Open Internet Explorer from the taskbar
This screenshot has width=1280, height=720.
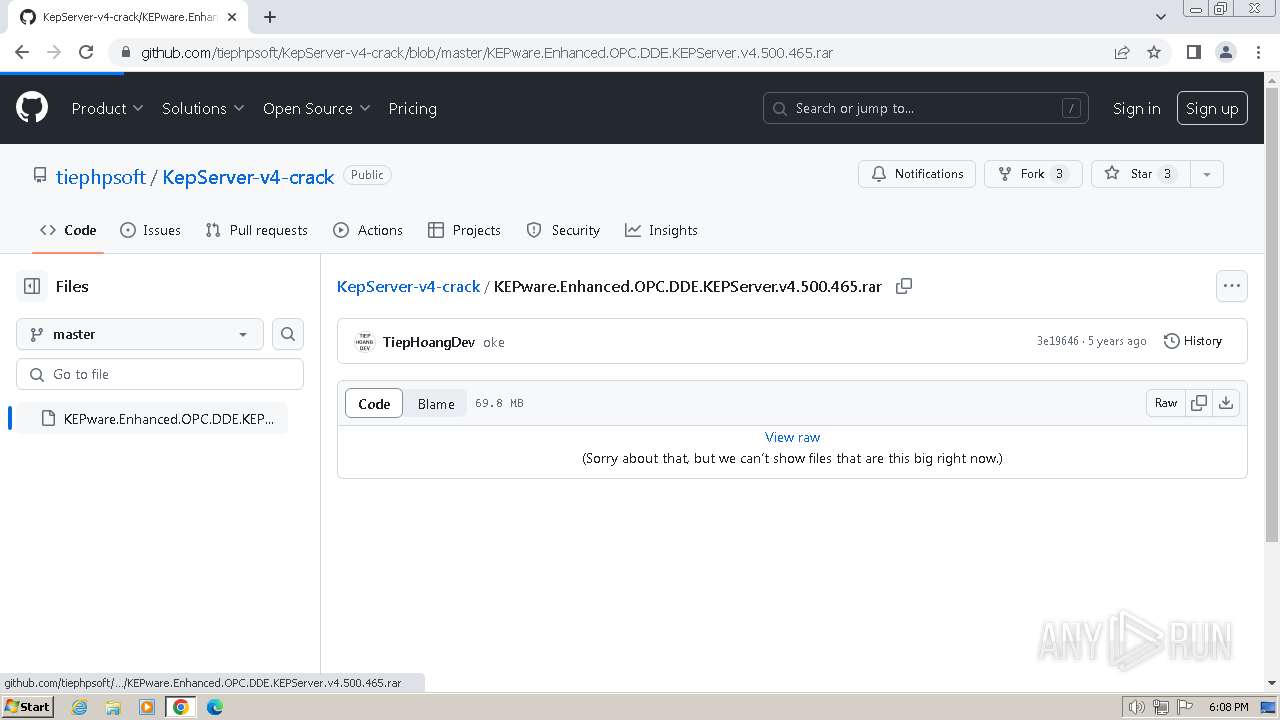point(80,707)
